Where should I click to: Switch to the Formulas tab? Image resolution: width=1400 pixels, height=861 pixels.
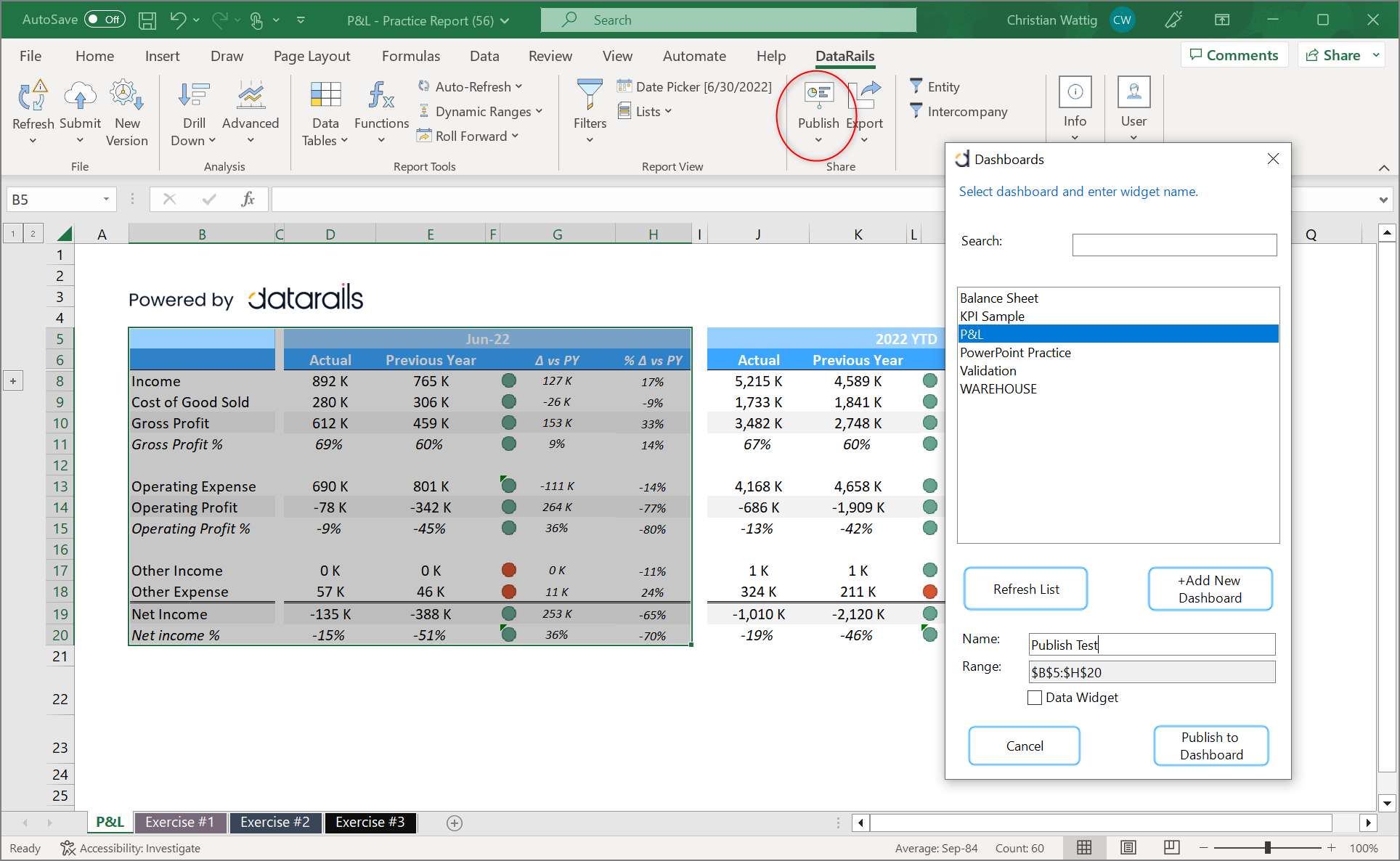(x=411, y=56)
